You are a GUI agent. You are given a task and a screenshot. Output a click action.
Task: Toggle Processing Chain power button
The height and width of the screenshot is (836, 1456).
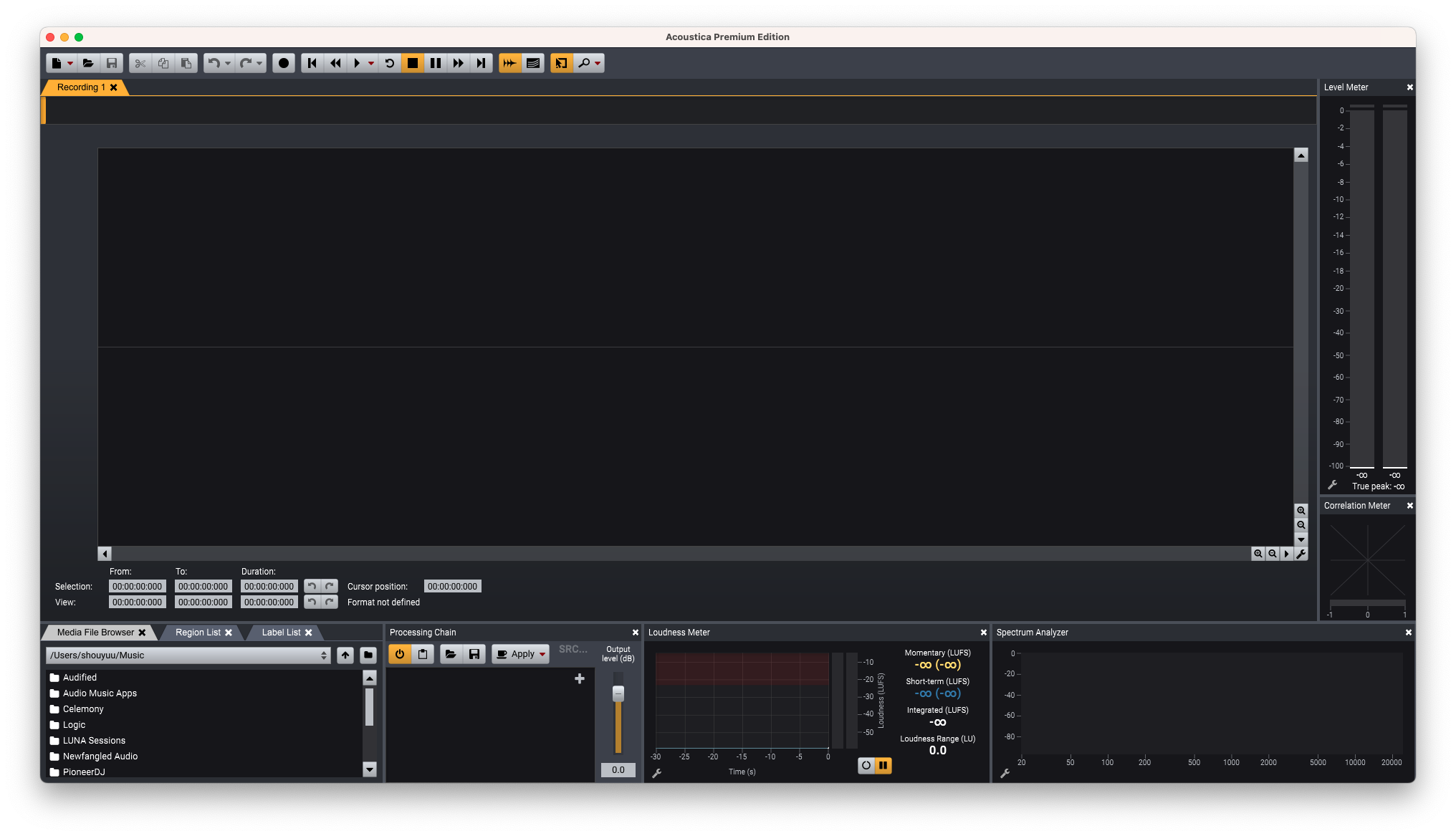(x=399, y=654)
